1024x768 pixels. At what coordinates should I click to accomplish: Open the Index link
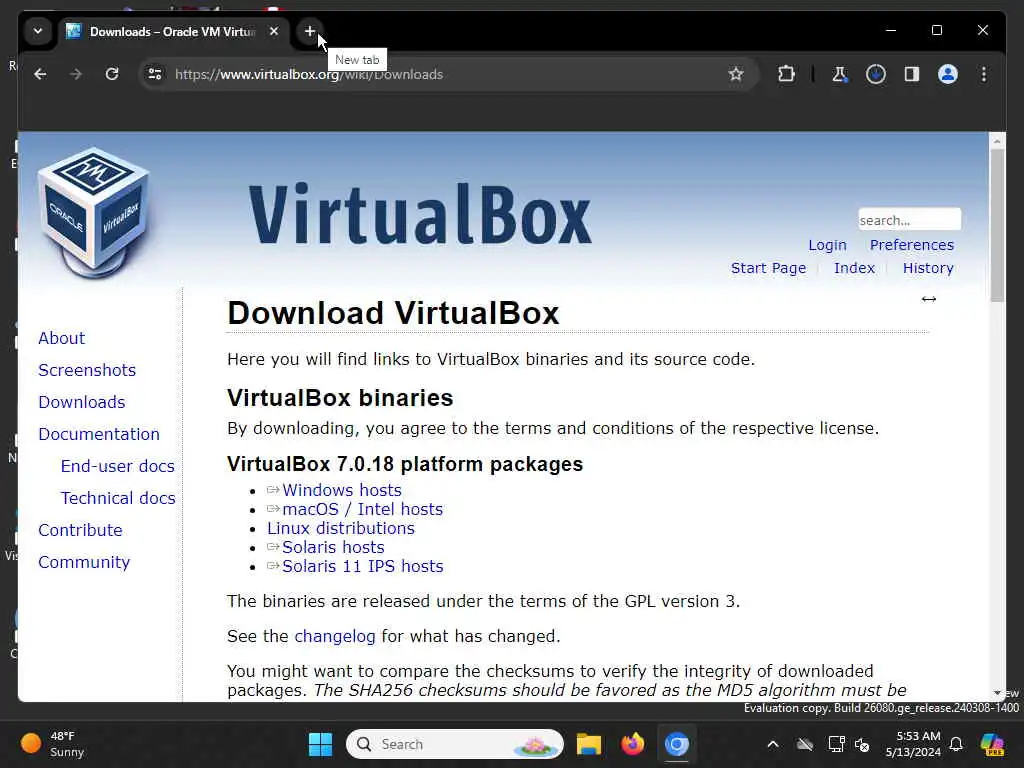click(854, 268)
